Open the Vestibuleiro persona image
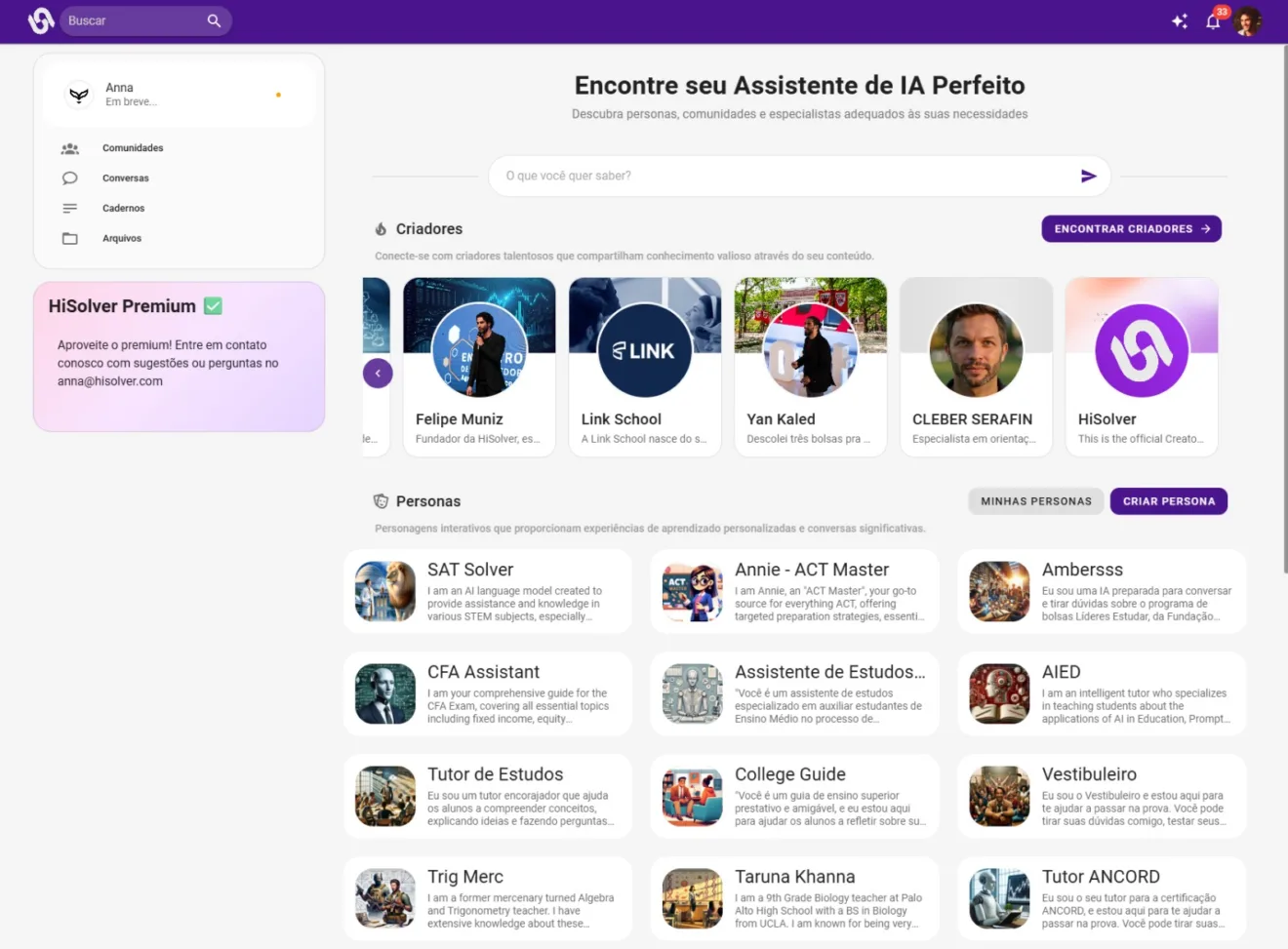The width and height of the screenshot is (1288, 949). coord(999,797)
